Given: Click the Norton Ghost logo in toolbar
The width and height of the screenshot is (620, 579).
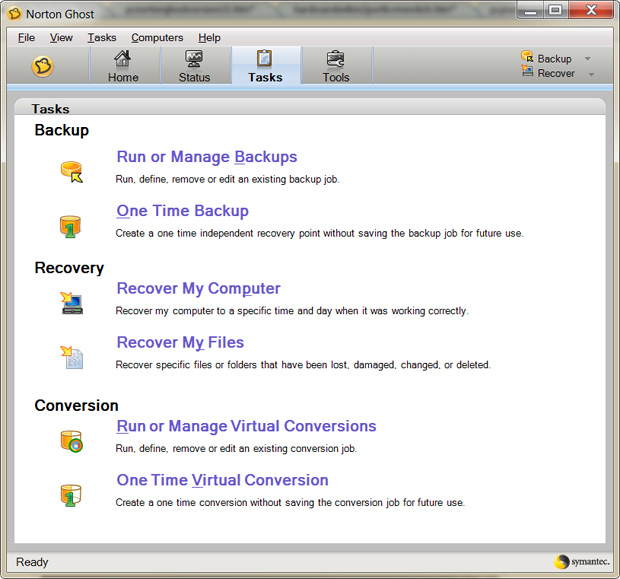Looking at the screenshot, I should [42, 66].
